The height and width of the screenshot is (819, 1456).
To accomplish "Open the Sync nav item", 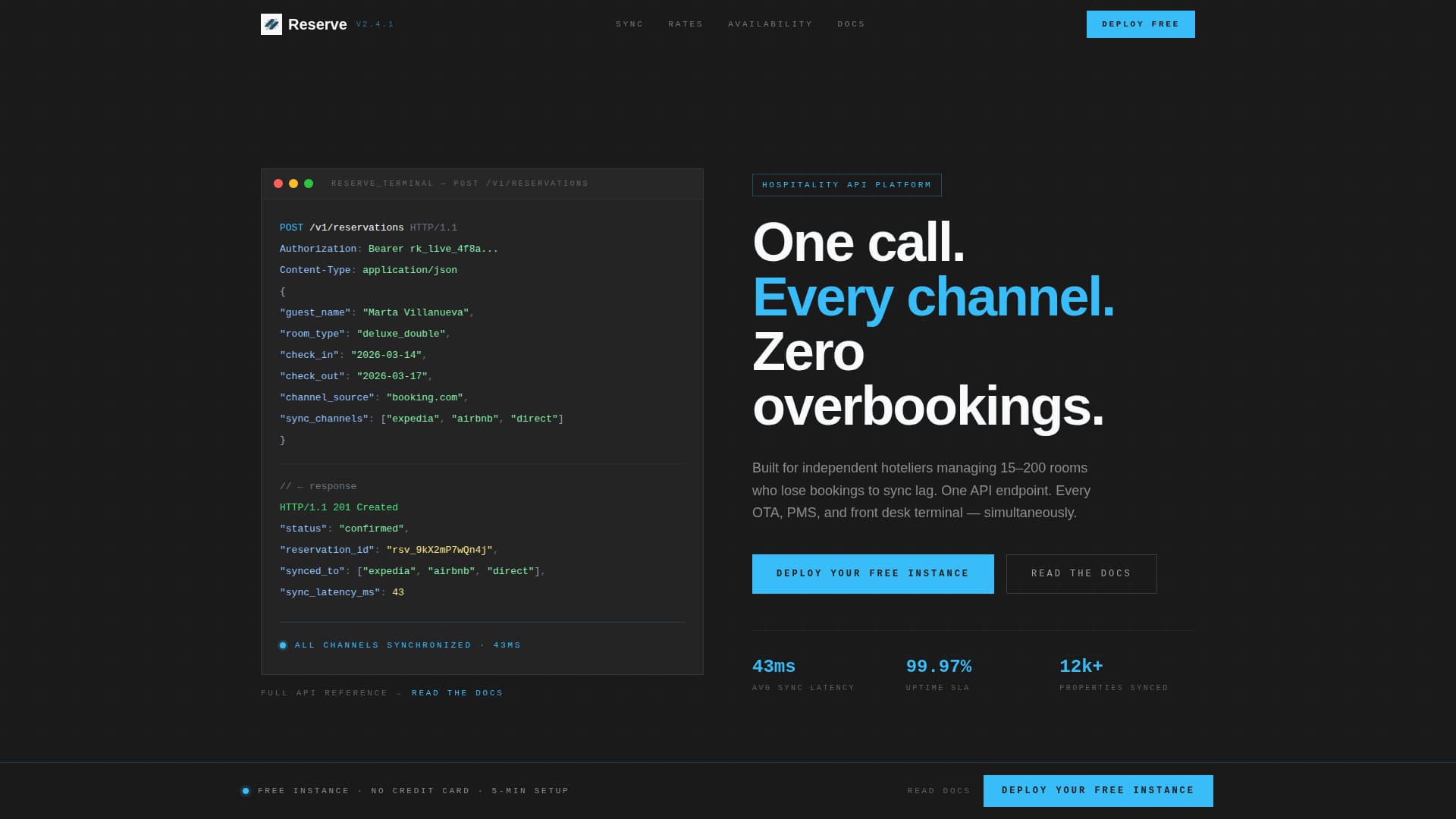I will (629, 24).
